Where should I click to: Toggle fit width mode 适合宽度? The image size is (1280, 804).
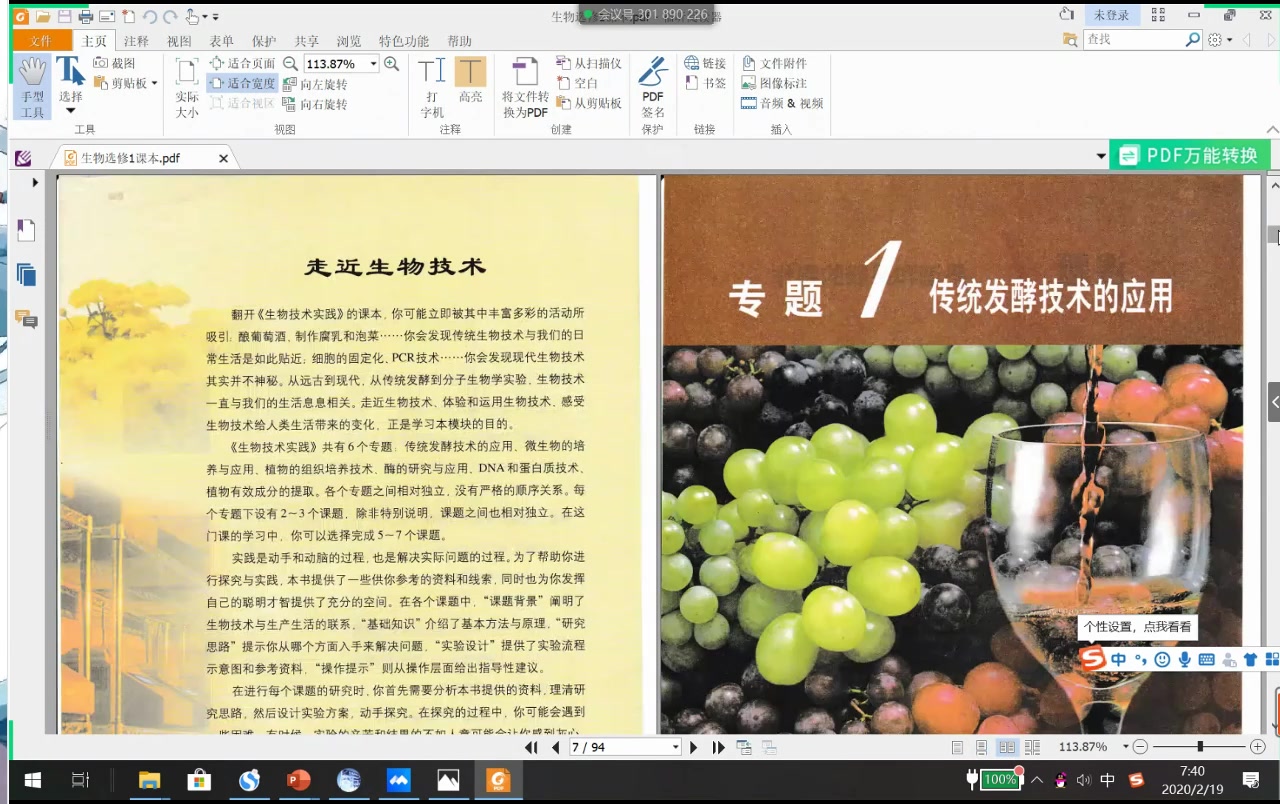(x=243, y=82)
